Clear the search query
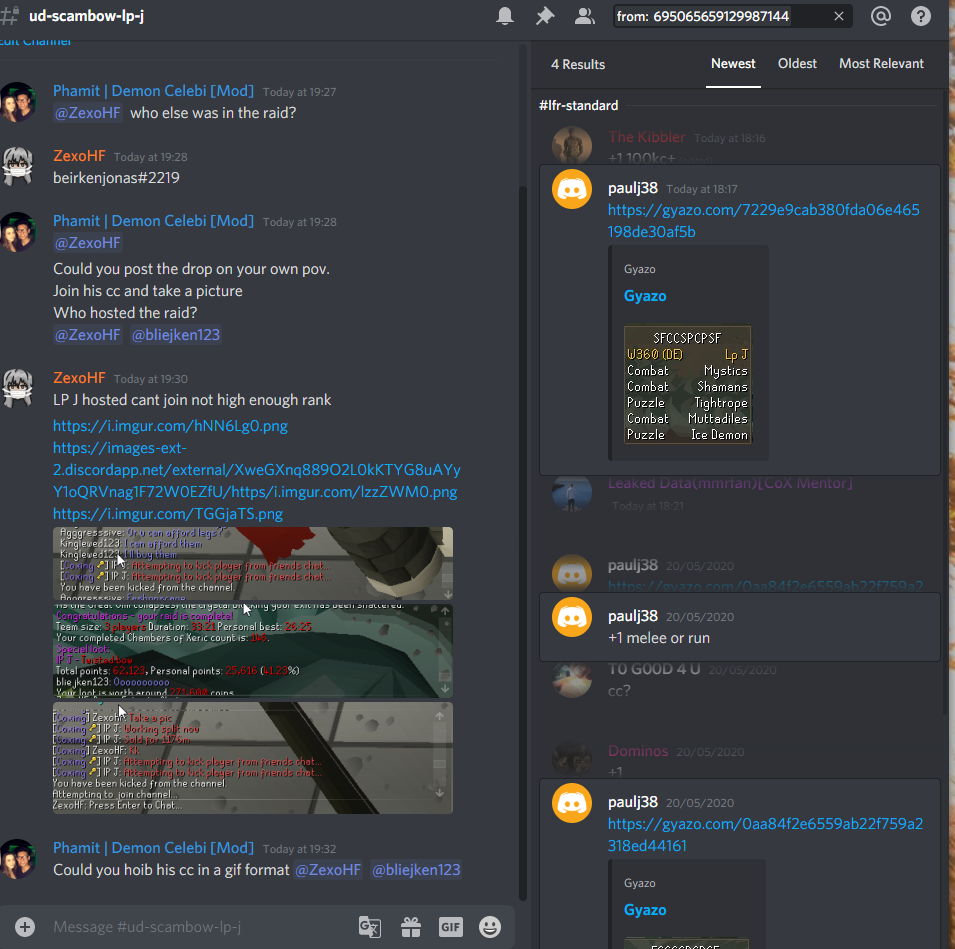This screenshot has width=955, height=949. [x=839, y=16]
